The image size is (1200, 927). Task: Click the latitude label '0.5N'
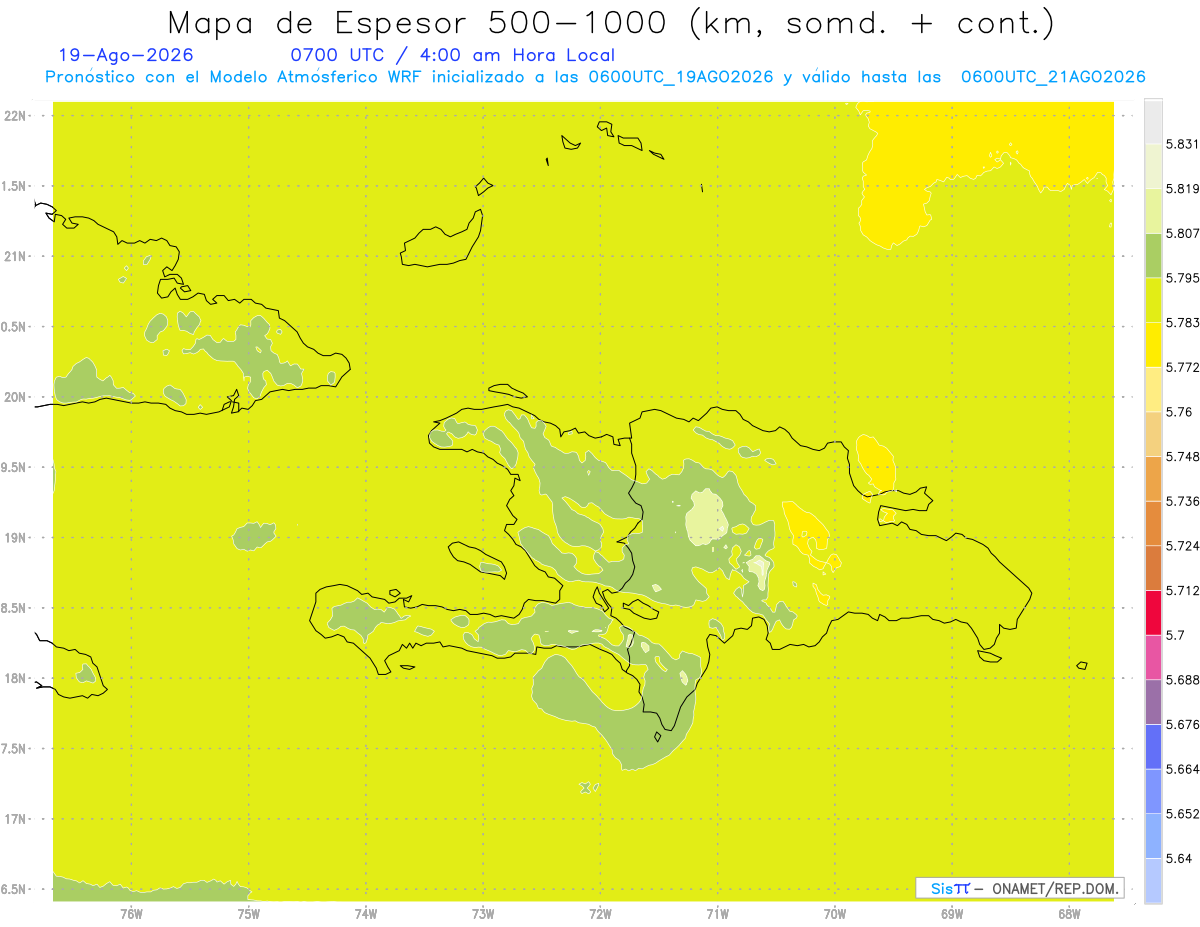click(15, 326)
